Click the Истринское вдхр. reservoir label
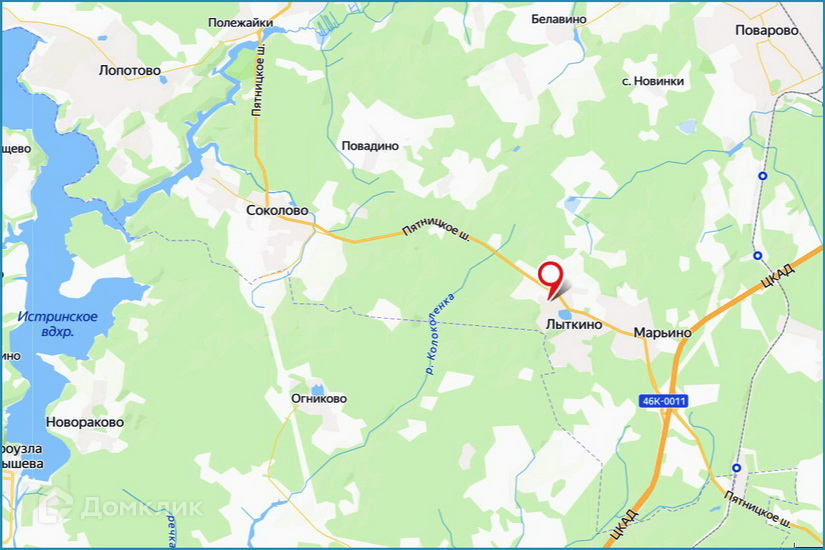Viewport: 825px width, 550px height. pos(57,324)
